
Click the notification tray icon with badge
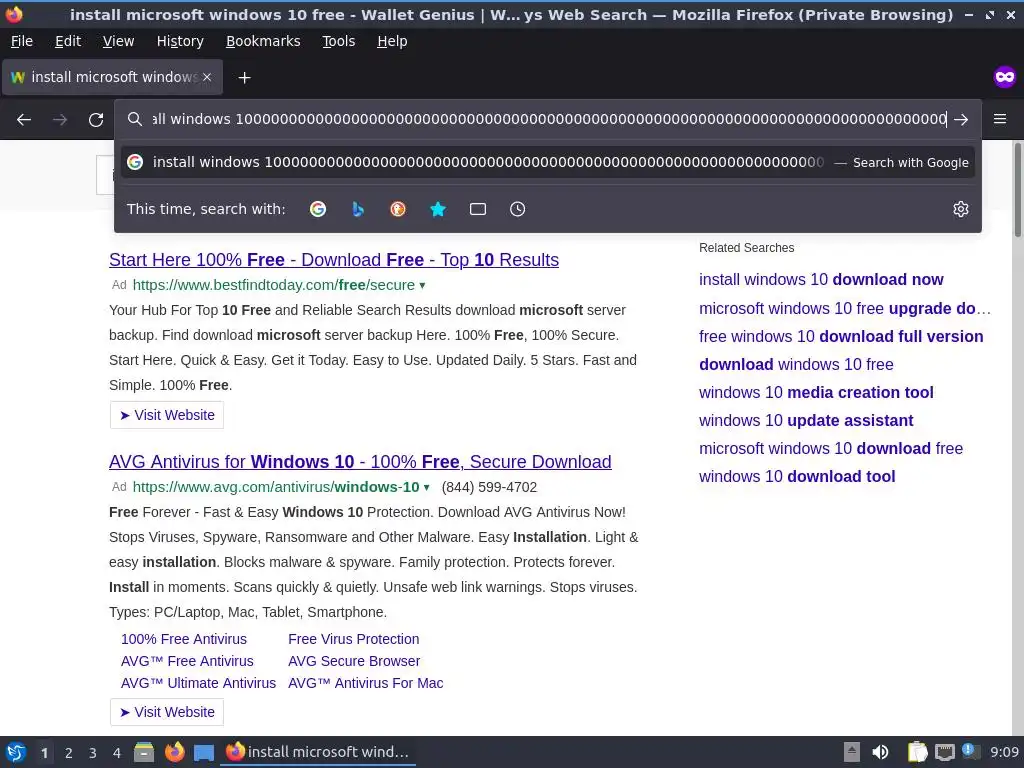[x=971, y=752]
